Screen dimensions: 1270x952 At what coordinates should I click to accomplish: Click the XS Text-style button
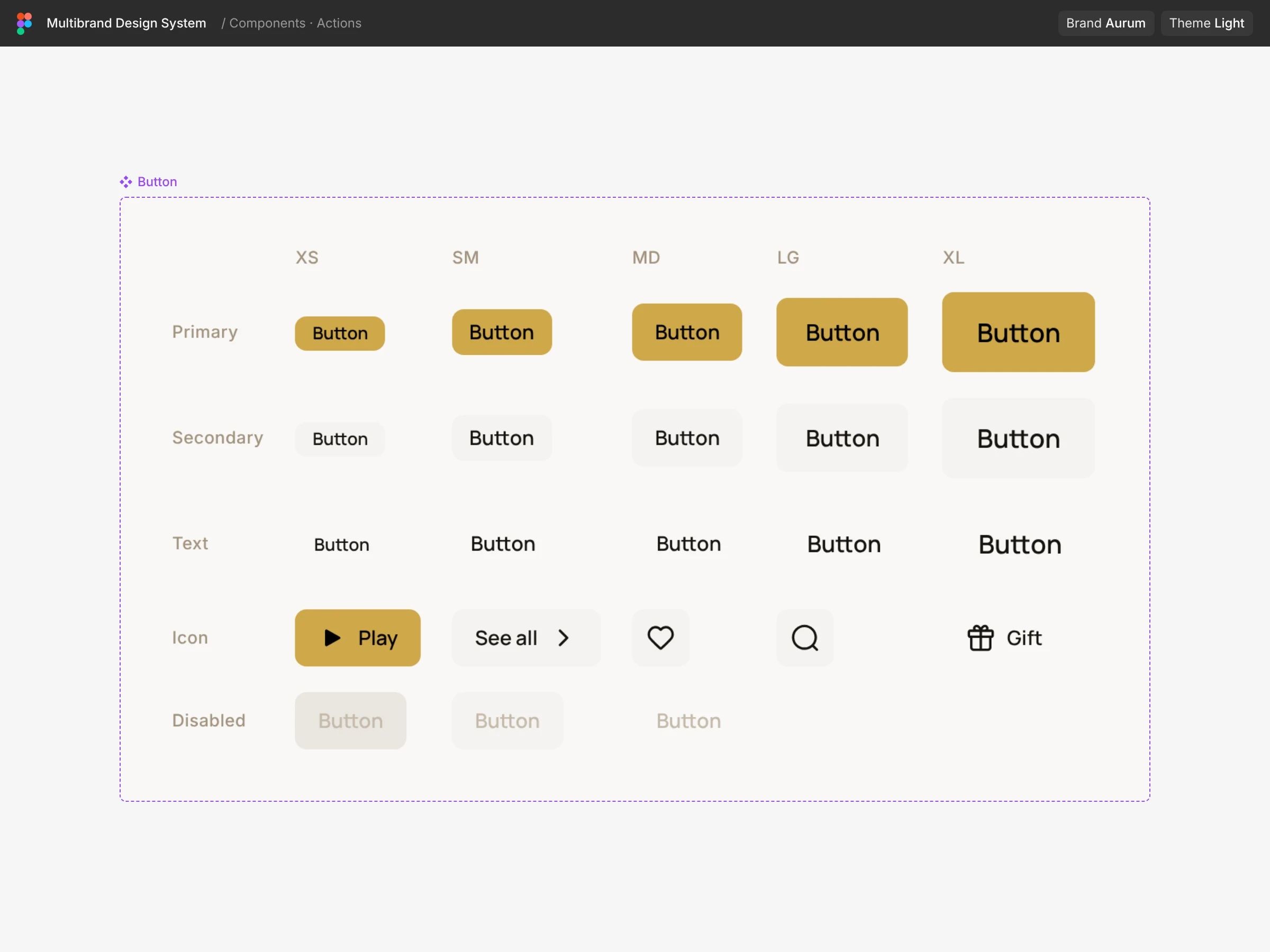[x=342, y=545]
